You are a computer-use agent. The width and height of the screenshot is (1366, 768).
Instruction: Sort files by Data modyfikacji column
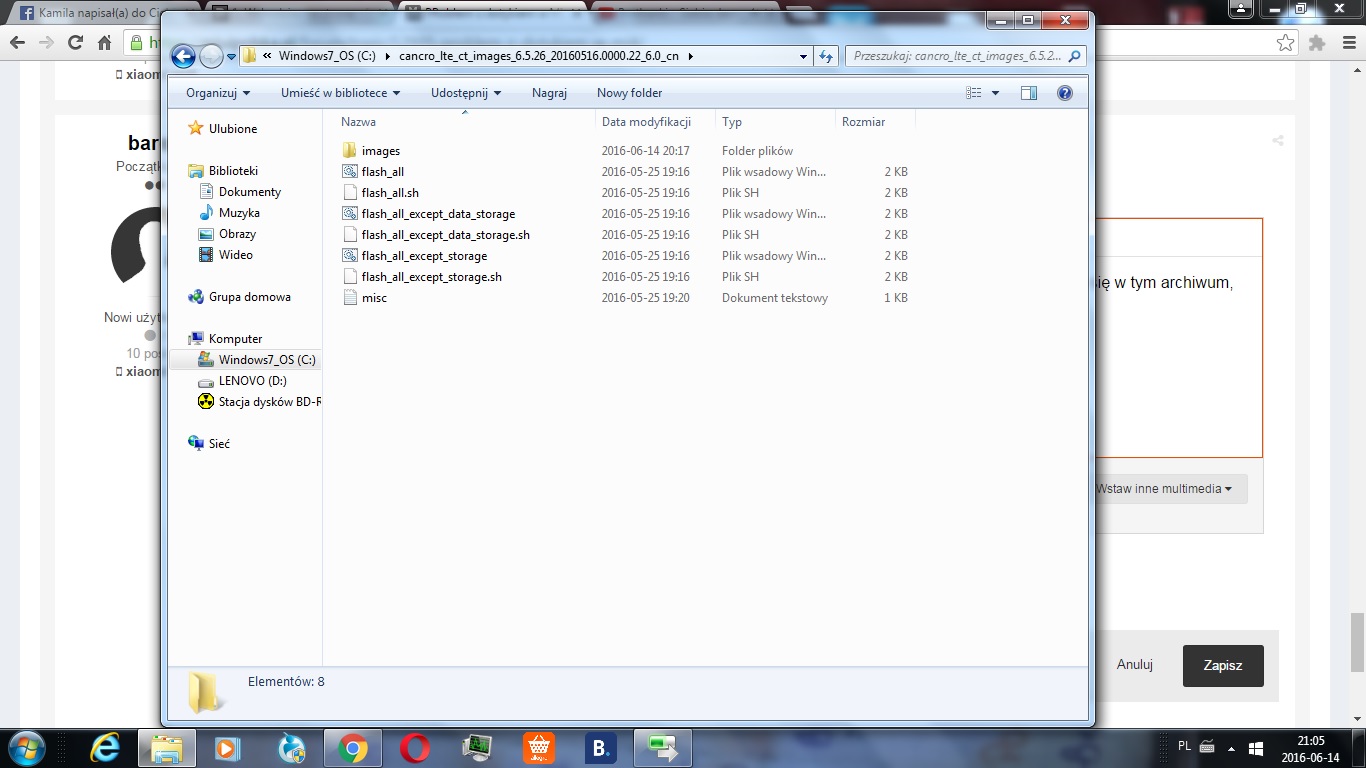[646, 122]
